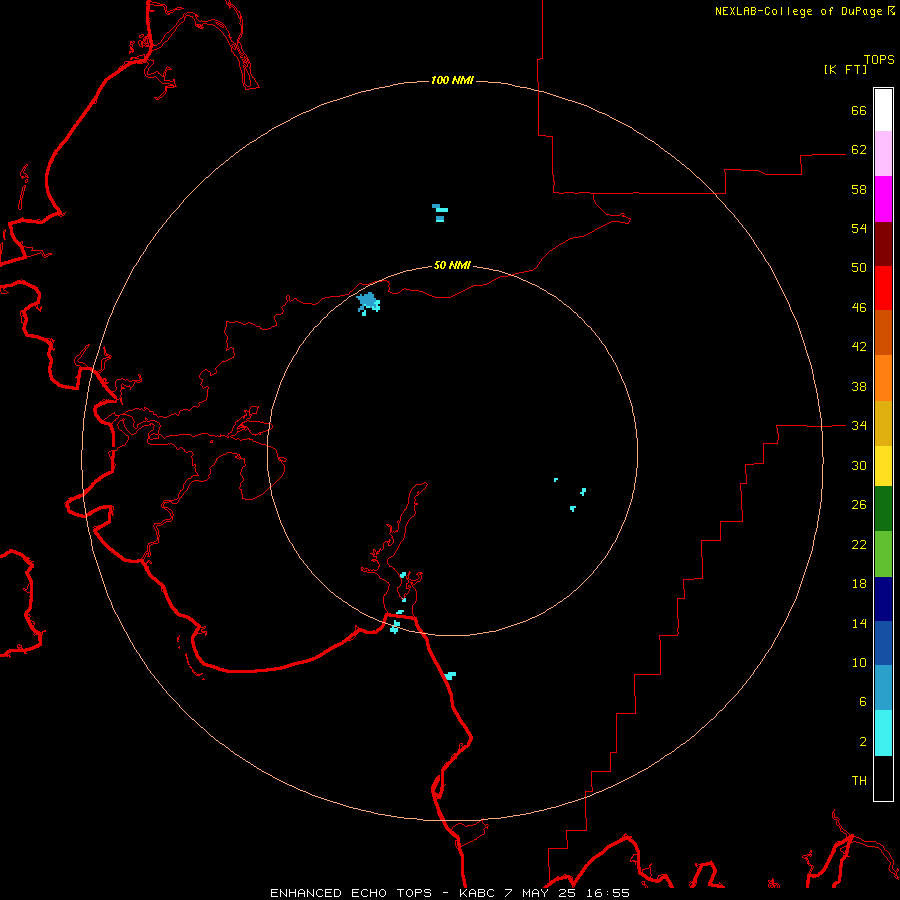The image size is (900, 900).
Task: Select the TOPS legend title
Action: (879, 59)
